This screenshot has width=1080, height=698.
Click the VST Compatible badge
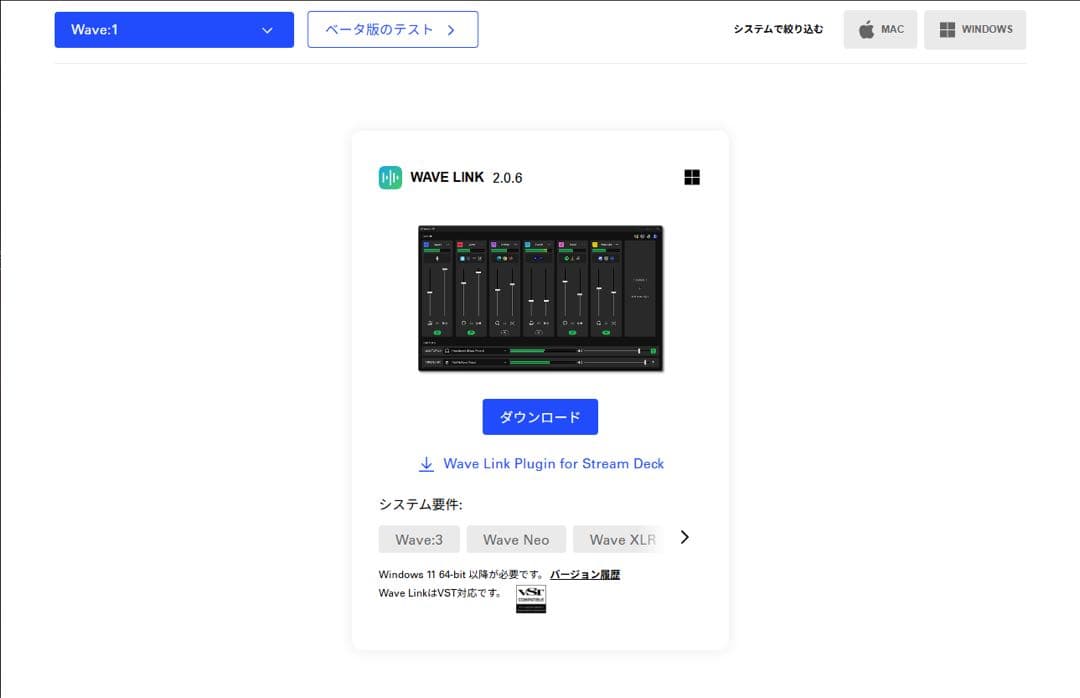click(x=530, y=598)
